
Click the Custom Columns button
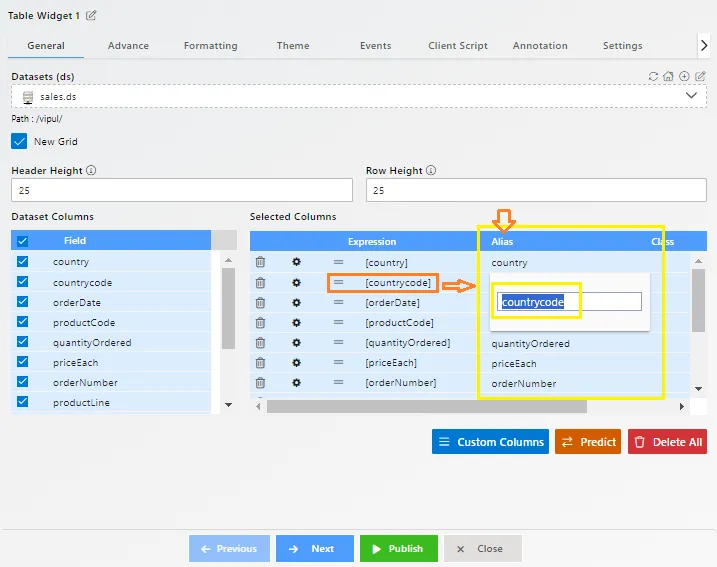tap(490, 442)
